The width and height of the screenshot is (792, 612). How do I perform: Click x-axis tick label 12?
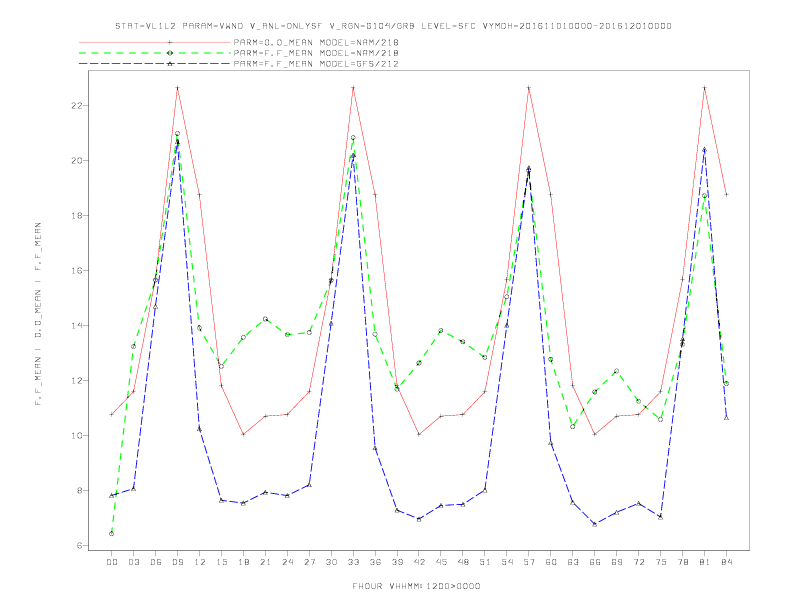[200, 562]
